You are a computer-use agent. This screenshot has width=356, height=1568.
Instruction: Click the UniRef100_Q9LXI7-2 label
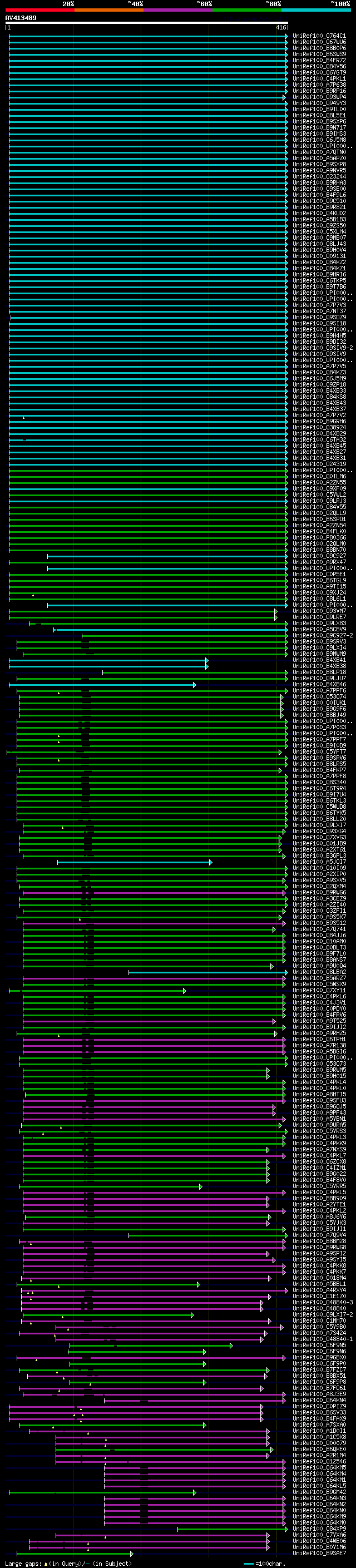tap(323, 1315)
